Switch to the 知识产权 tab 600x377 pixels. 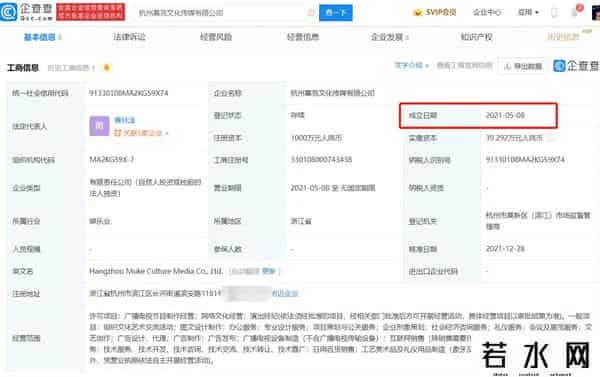click(476, 37)
